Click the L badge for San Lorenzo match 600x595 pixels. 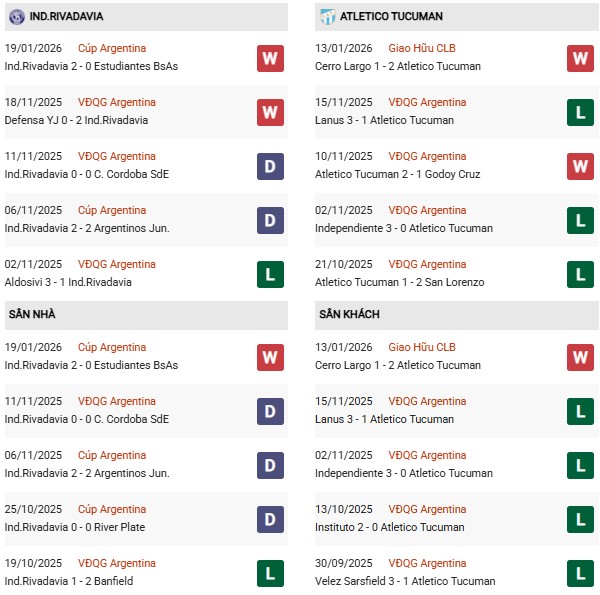581,274
